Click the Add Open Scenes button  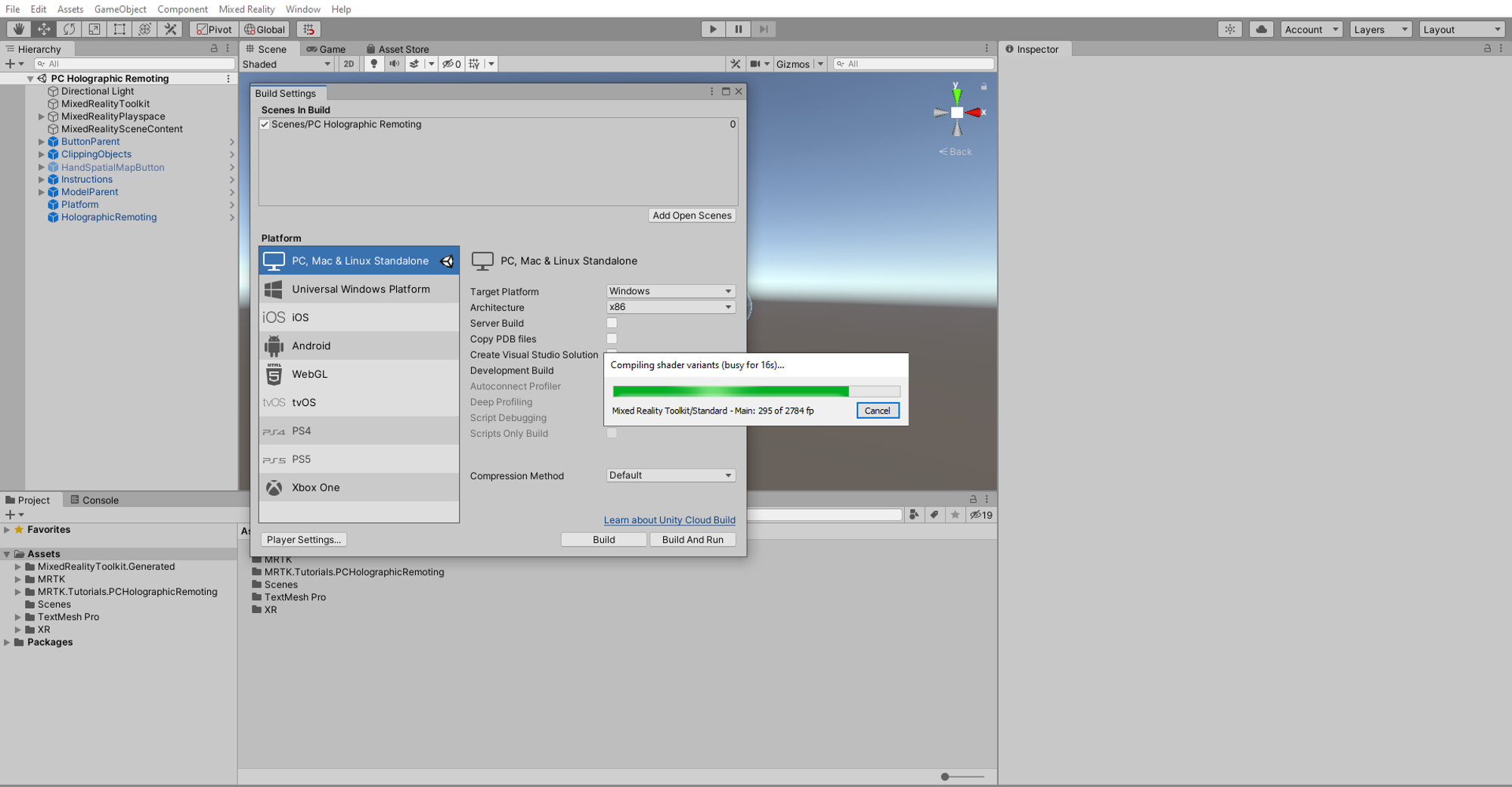click(691, 215)
